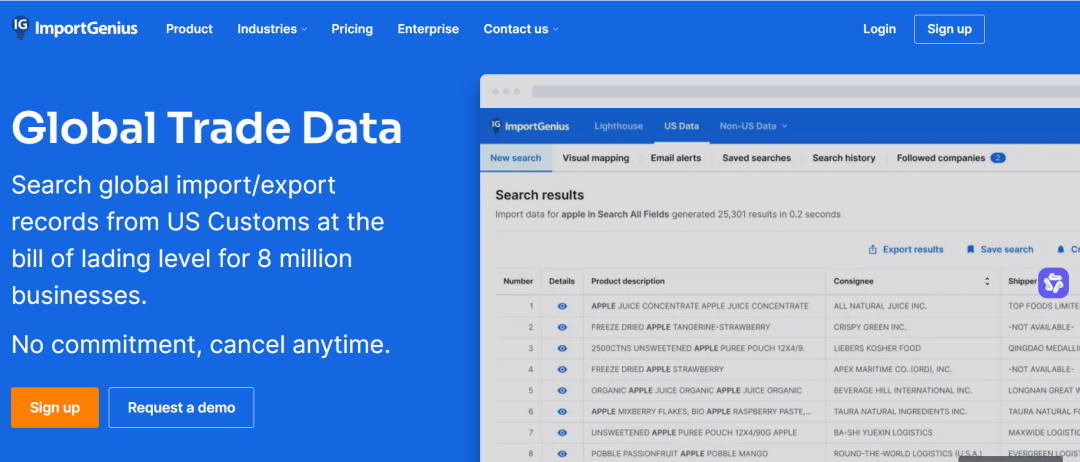
Task: Click BA-SHI YUEXIN LOGISTICS cell
Action: pos(883,432)
